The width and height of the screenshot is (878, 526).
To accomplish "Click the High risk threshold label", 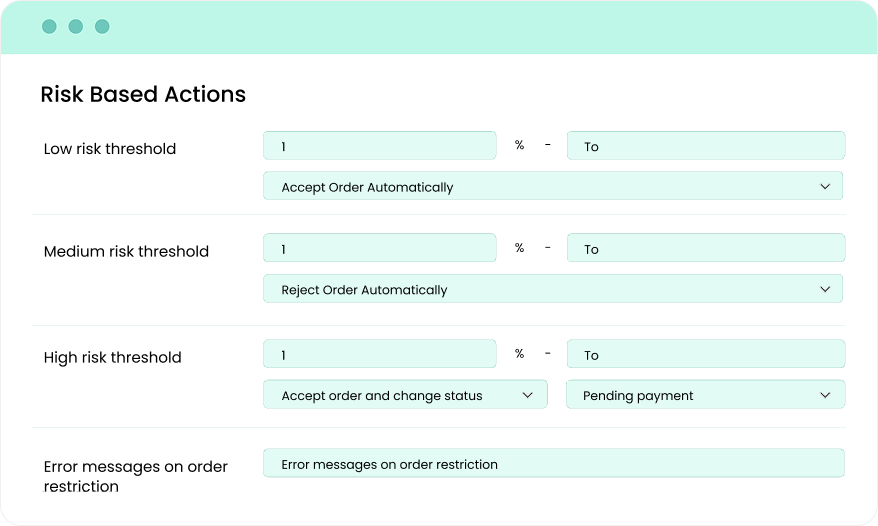I will point(113,358).
